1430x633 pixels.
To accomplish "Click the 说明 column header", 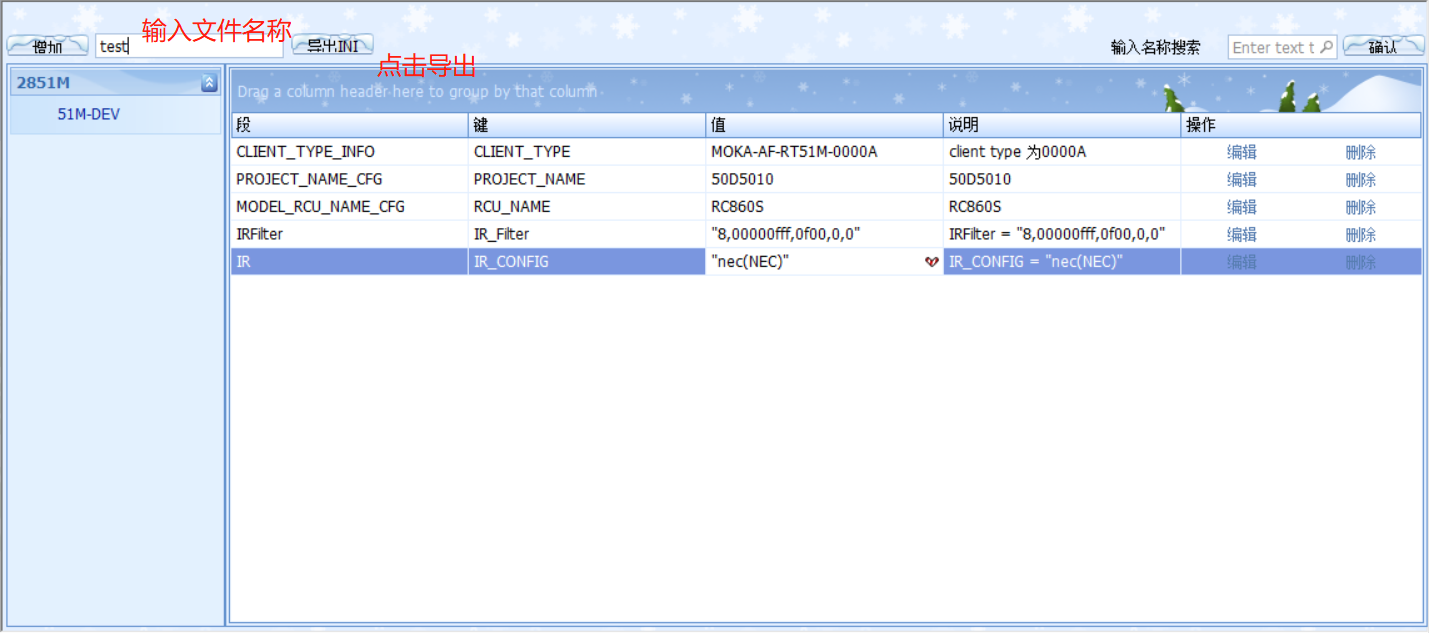I will click(1061, 125).
